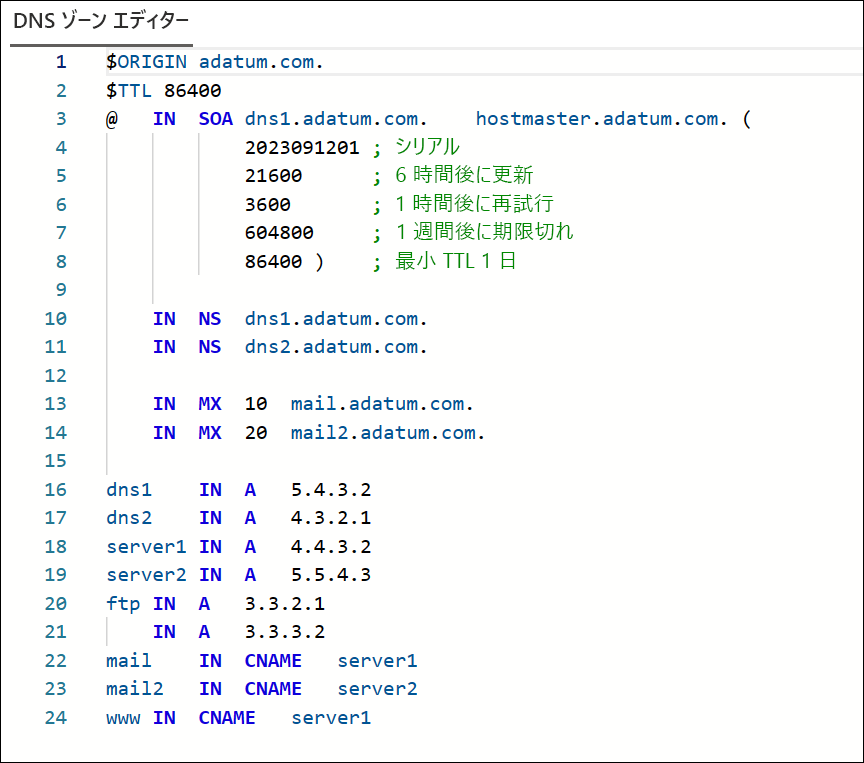Viewport: 864px width, 763px height.
Task: Click the CNAME keyword in the www record
Action: (x=227, y=718)
